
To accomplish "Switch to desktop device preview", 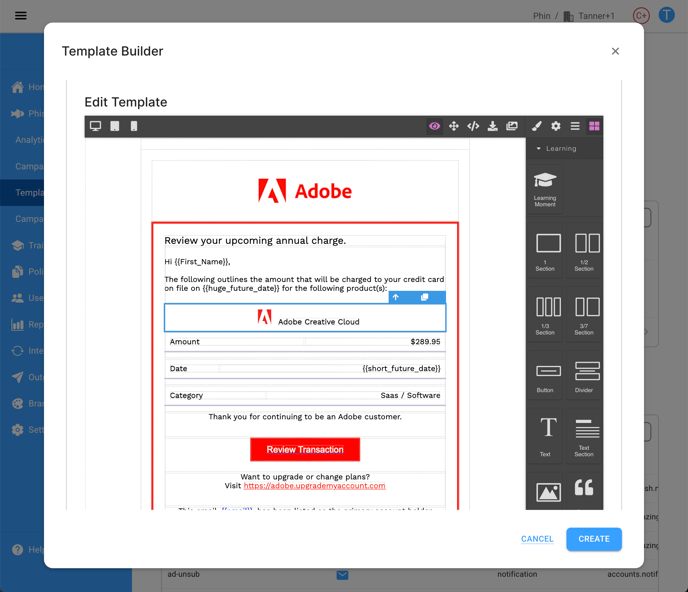I will coord(95,126).
